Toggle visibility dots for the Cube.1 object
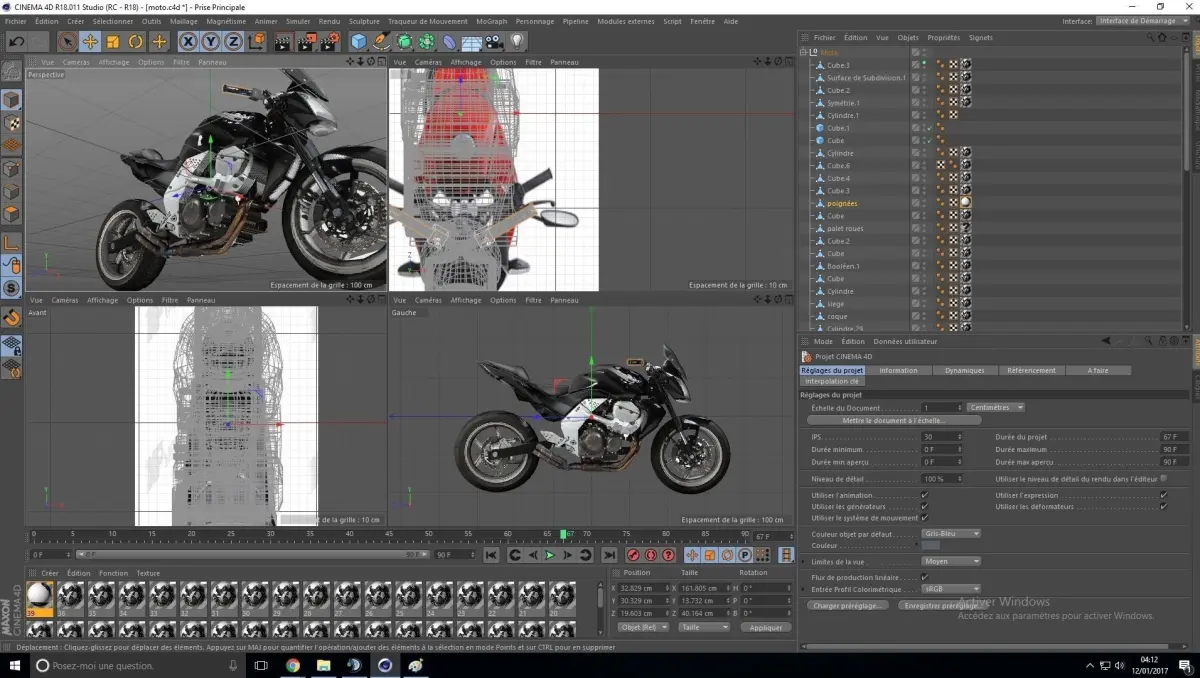Image resolution: width=1200 pixels, height=678 pixels. click(924, 128)
